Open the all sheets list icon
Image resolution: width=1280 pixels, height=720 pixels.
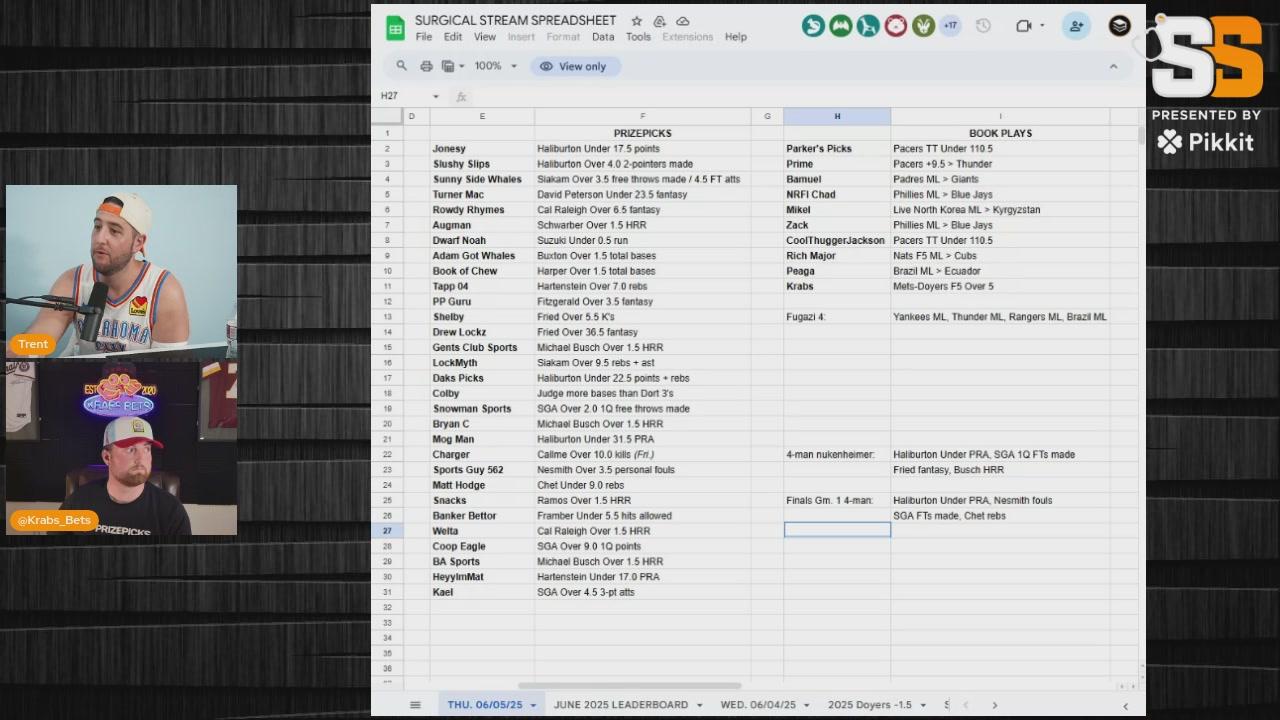(x=415, y=705)
